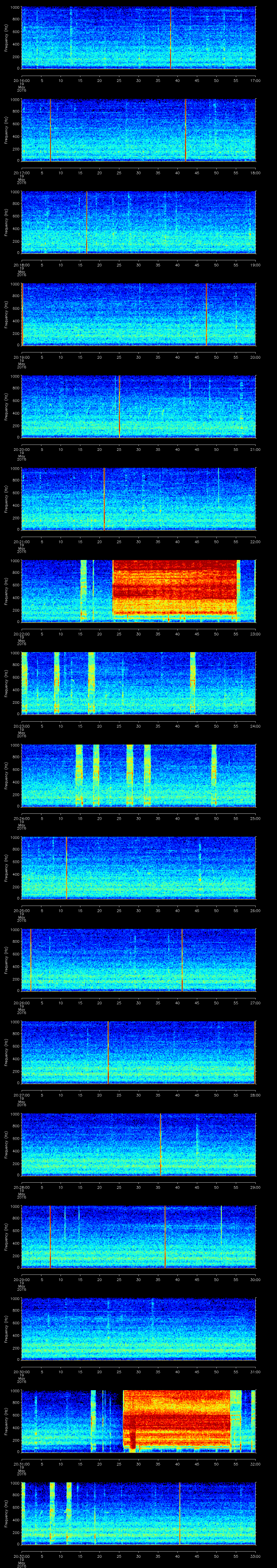Click the 20:29:00 start time label

click(21, 1279)
